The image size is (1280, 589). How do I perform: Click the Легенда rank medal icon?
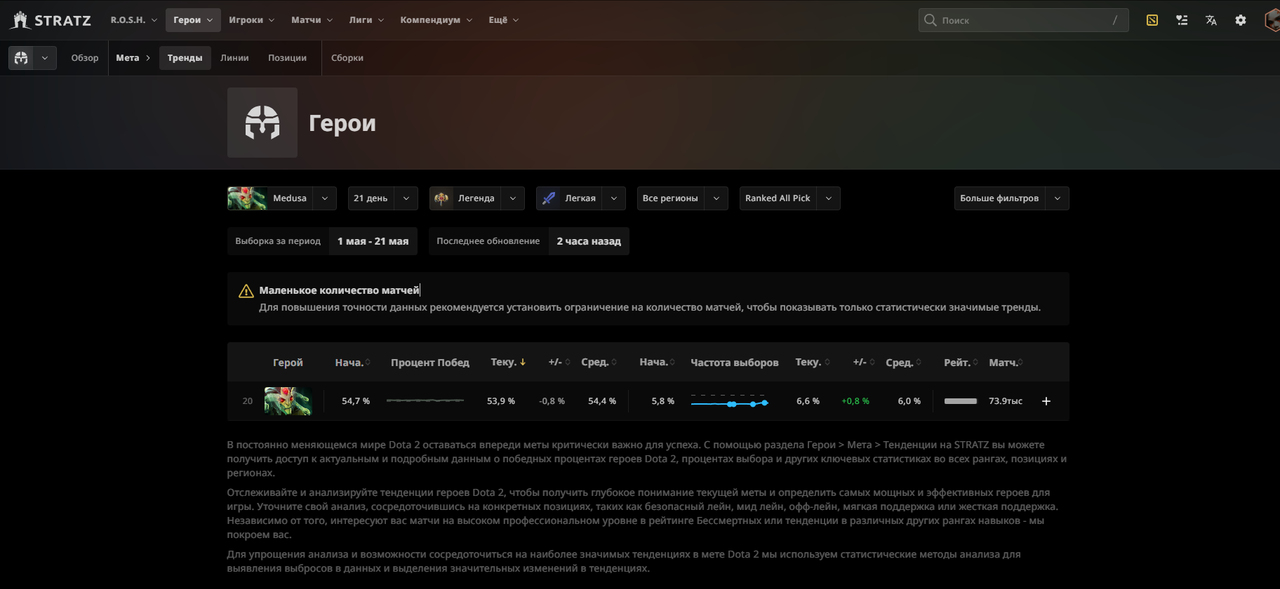(x=441, y=198)
